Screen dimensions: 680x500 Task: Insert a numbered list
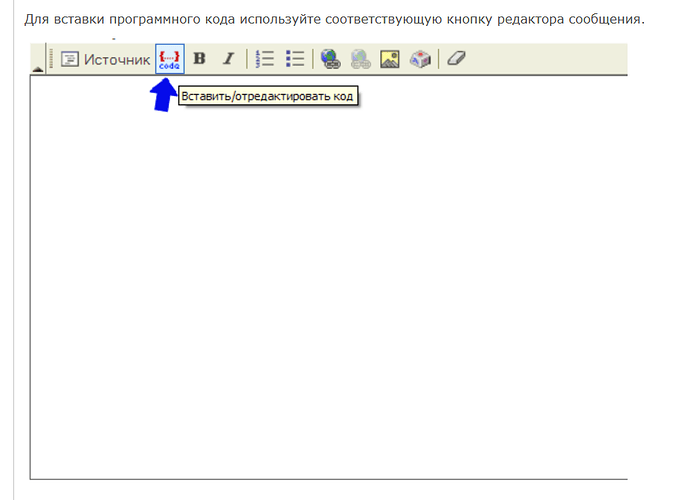[265, 59]
